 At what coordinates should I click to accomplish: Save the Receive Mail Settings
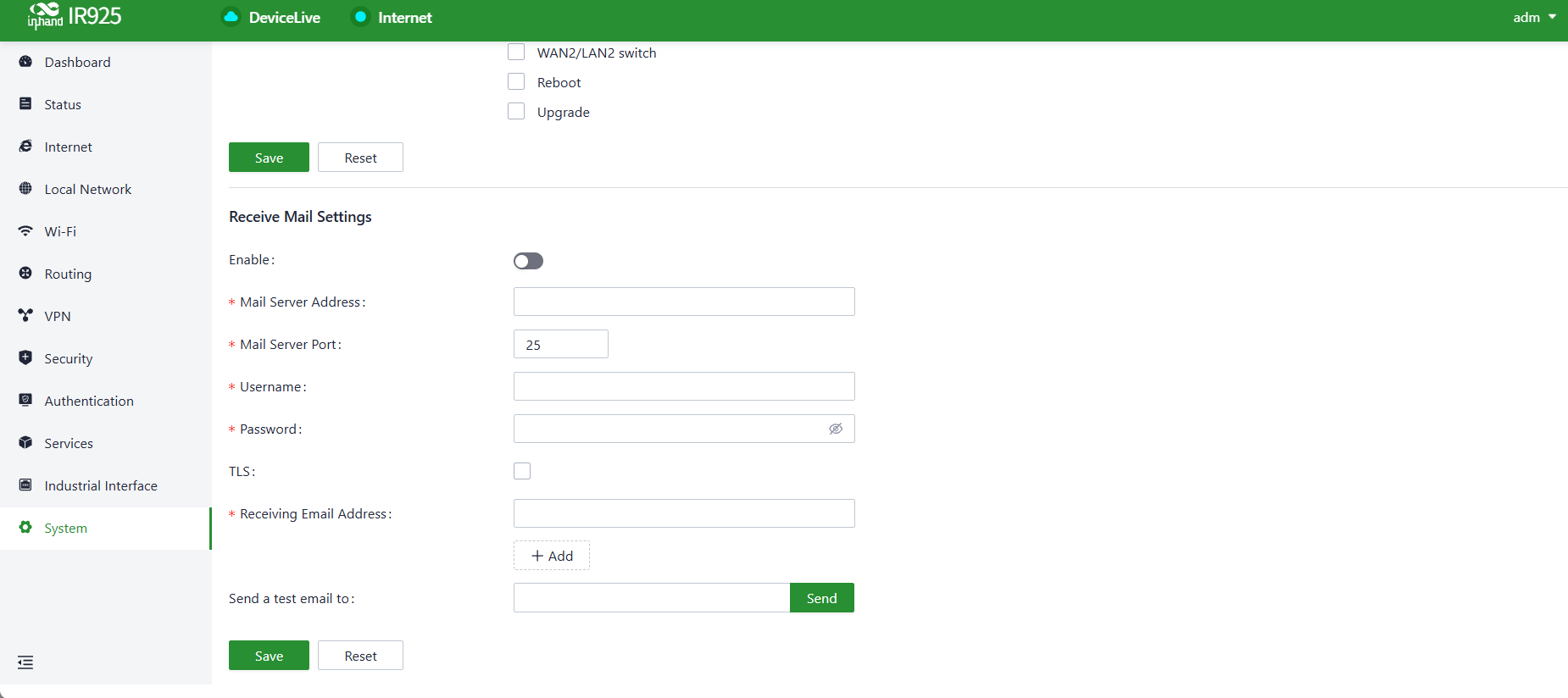(269, 656)
